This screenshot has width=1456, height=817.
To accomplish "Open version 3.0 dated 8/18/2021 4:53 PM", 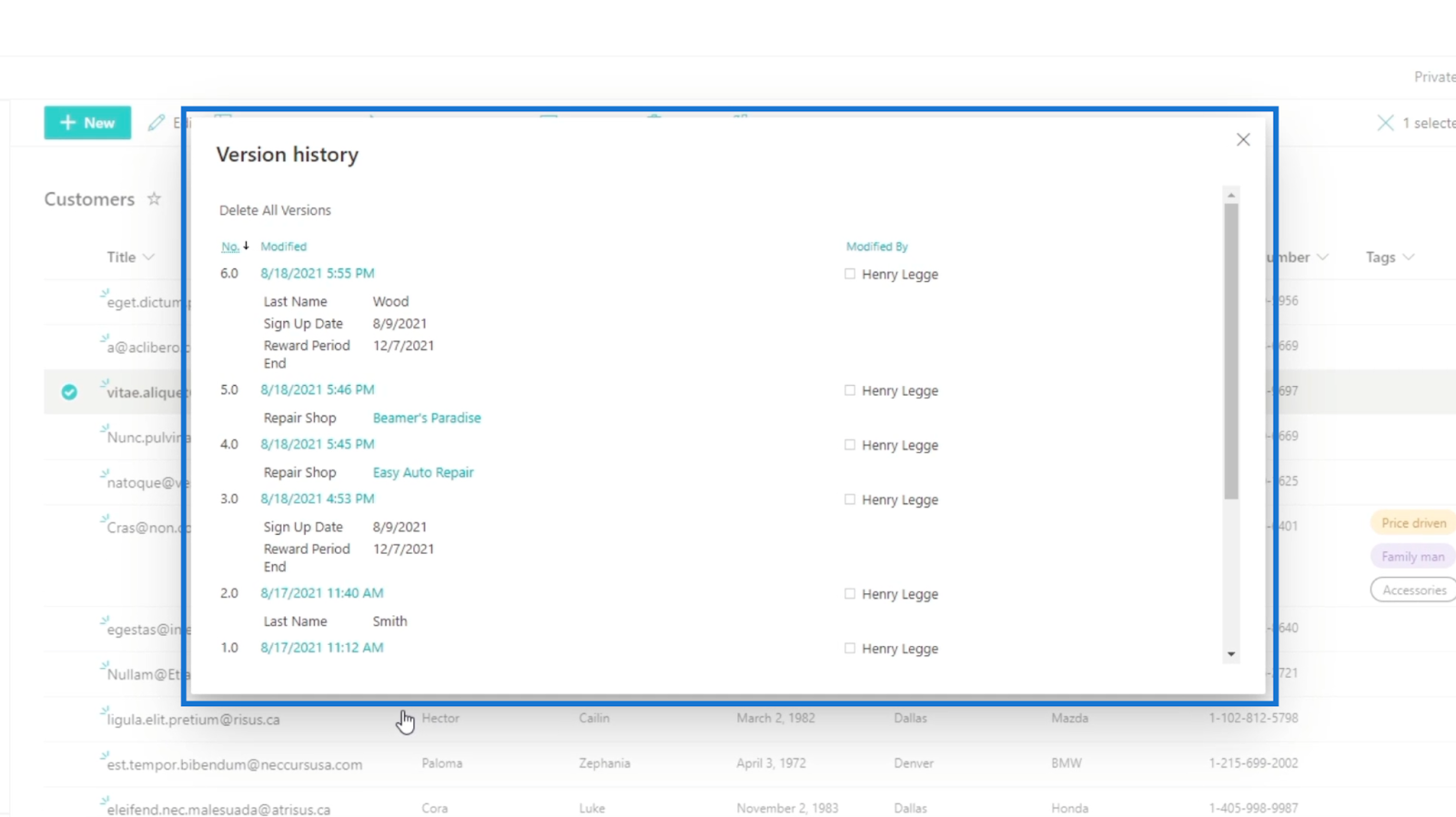I will (x=318, y=499).
